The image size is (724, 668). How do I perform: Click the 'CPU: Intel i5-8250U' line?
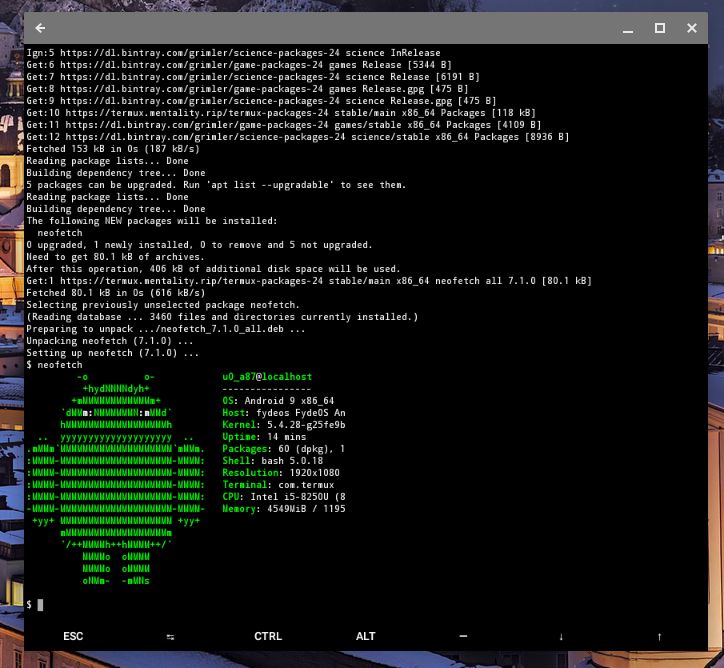[284, 497]
